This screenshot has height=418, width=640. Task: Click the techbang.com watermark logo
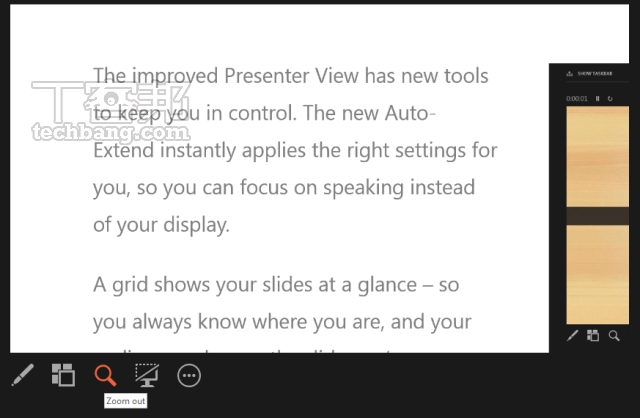[x=111, y=111]
